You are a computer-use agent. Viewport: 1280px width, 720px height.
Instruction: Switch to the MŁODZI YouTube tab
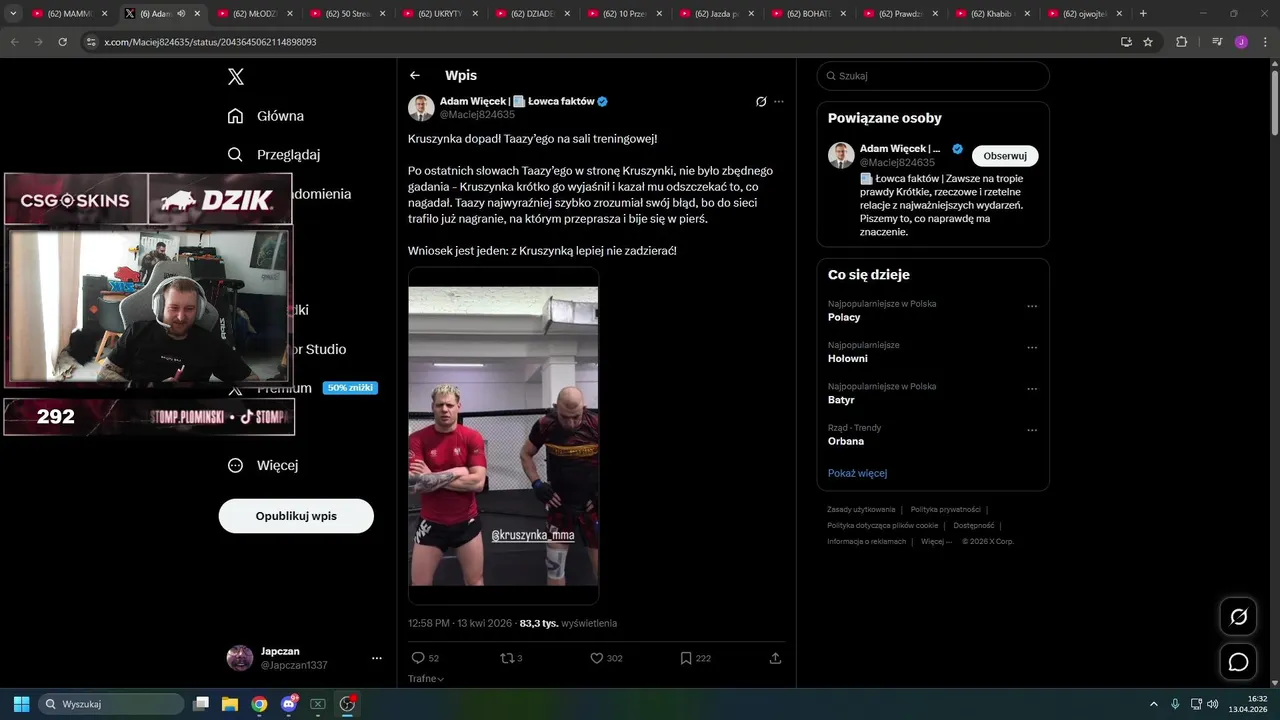coord(253,14)
